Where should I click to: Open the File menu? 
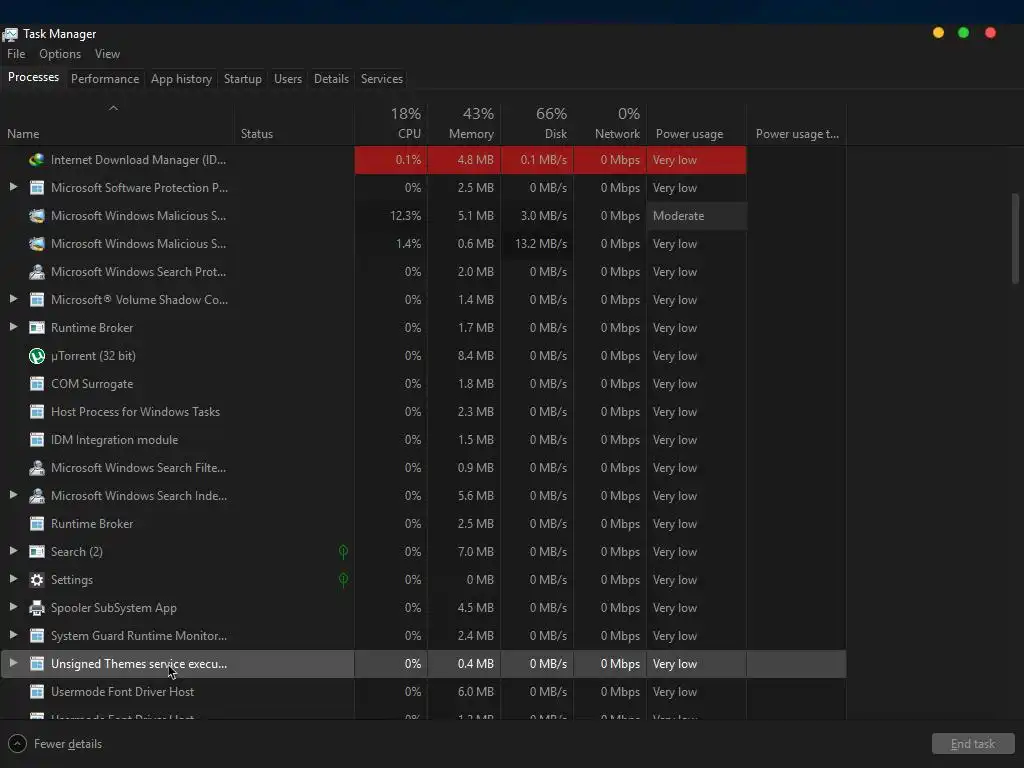tap(16, 54)
